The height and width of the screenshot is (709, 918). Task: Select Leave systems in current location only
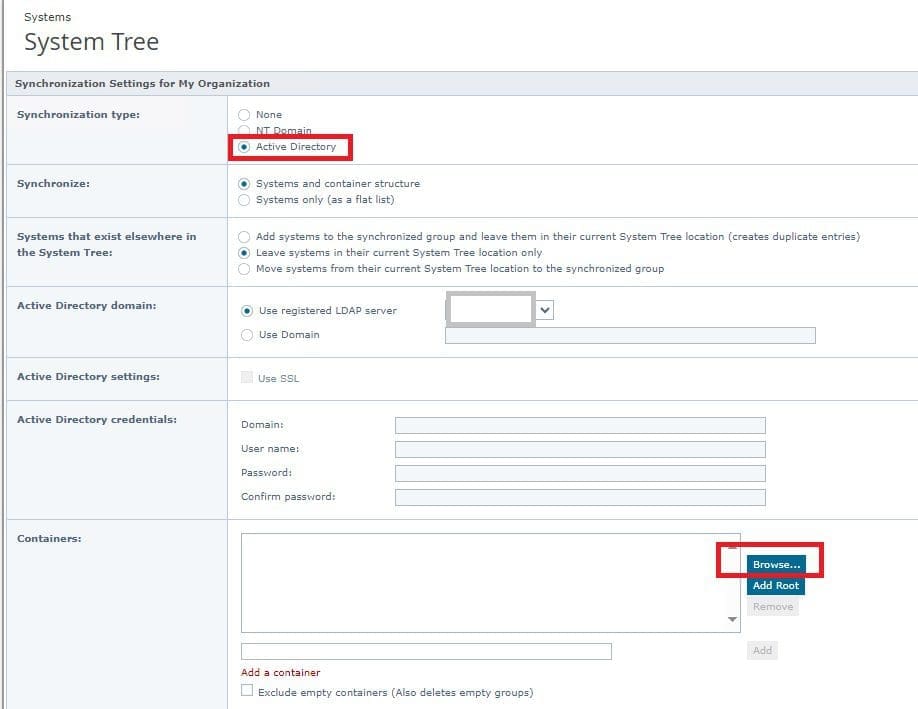(244, 253)
